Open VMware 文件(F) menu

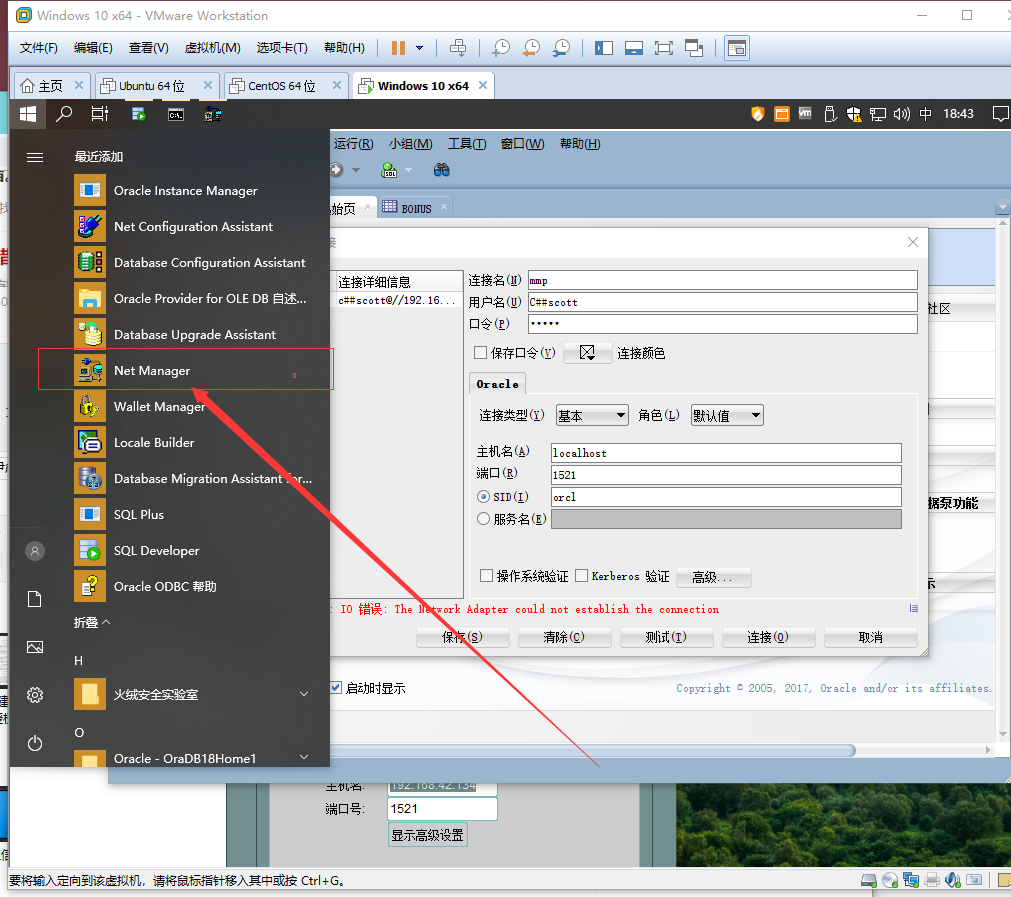(38, 48)
